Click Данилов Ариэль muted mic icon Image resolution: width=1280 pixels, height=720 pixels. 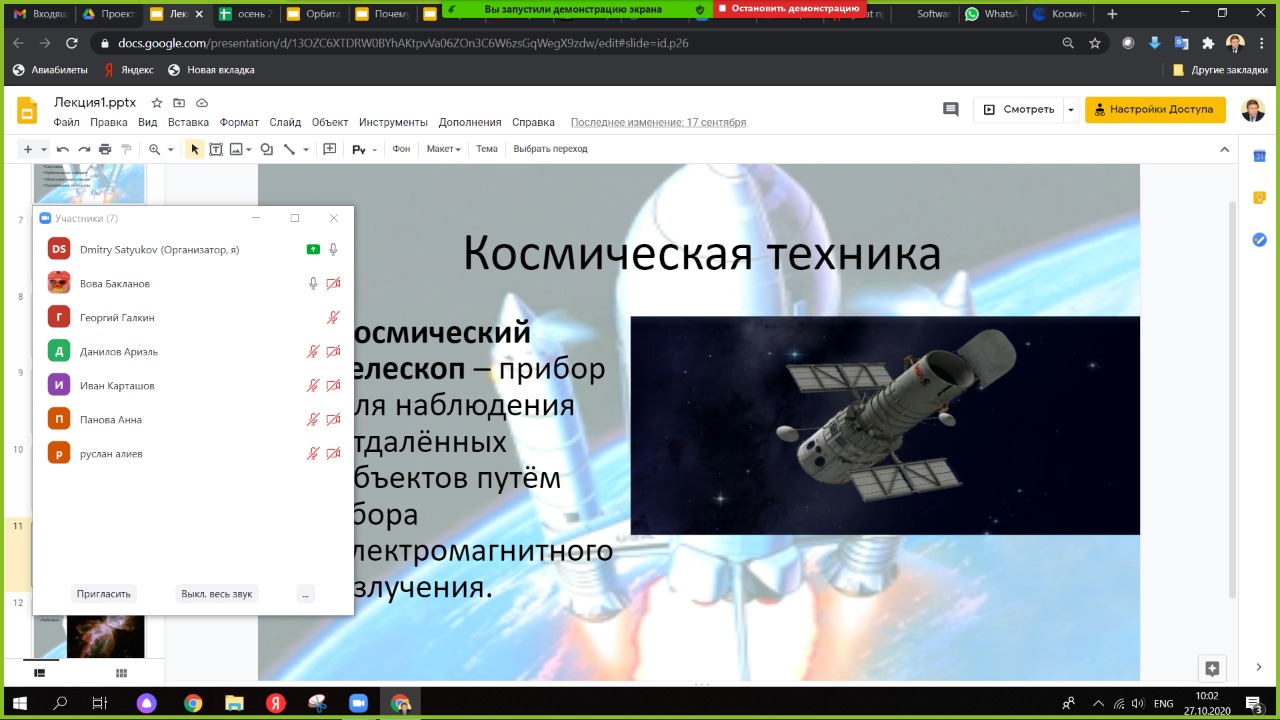tap(313, 351)
